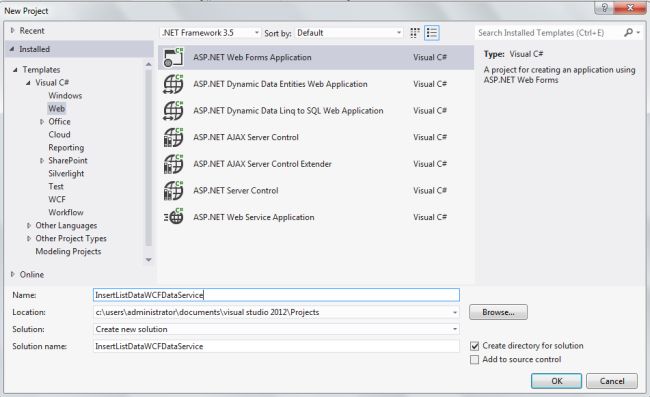Collapse the Visual C# tree node

[28, 83]
